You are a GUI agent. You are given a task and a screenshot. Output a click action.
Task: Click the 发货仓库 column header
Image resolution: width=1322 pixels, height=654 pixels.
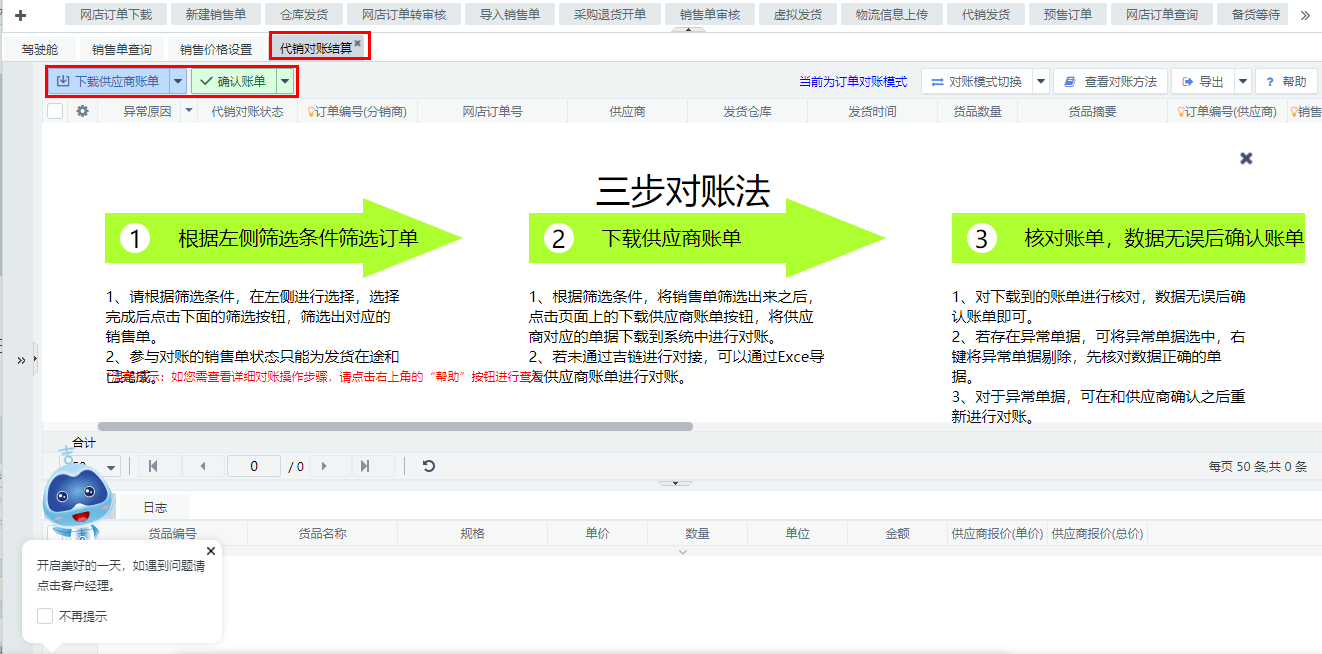pyautogui.click(x=747, y=111)
